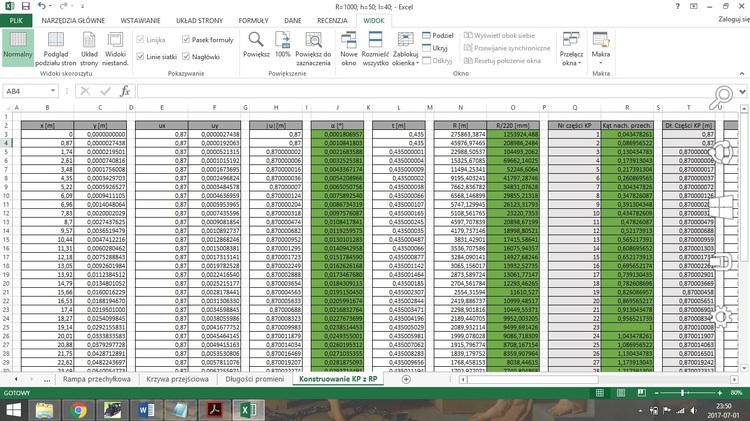Open the UKŁAD STRONY tab
750x421 pixels.
pyautogui.click(x=199, y=21)
